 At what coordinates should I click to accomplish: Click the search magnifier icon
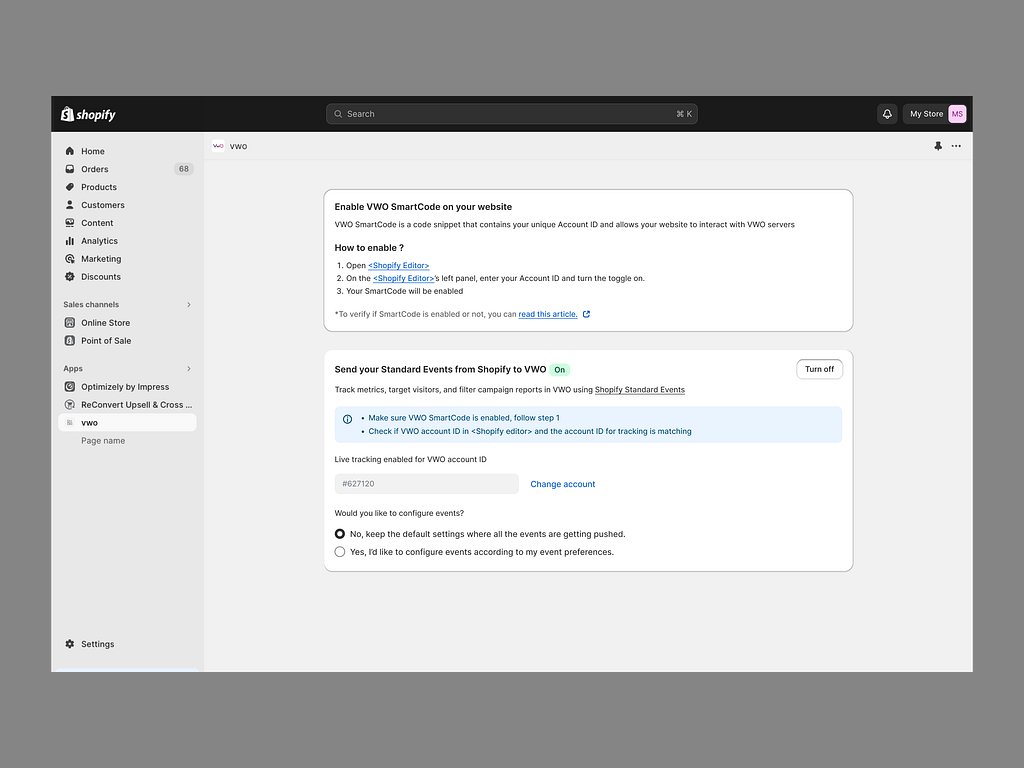pos(338,114)
